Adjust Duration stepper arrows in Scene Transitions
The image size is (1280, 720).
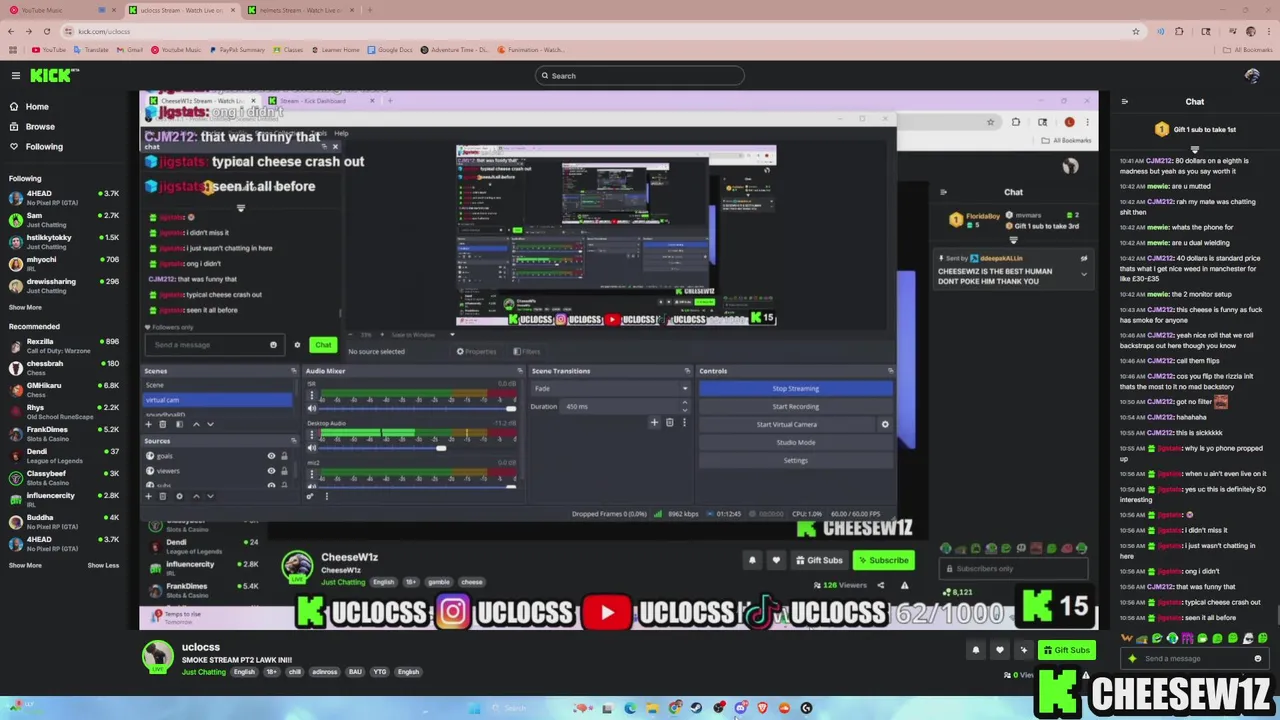pos(684,407)
